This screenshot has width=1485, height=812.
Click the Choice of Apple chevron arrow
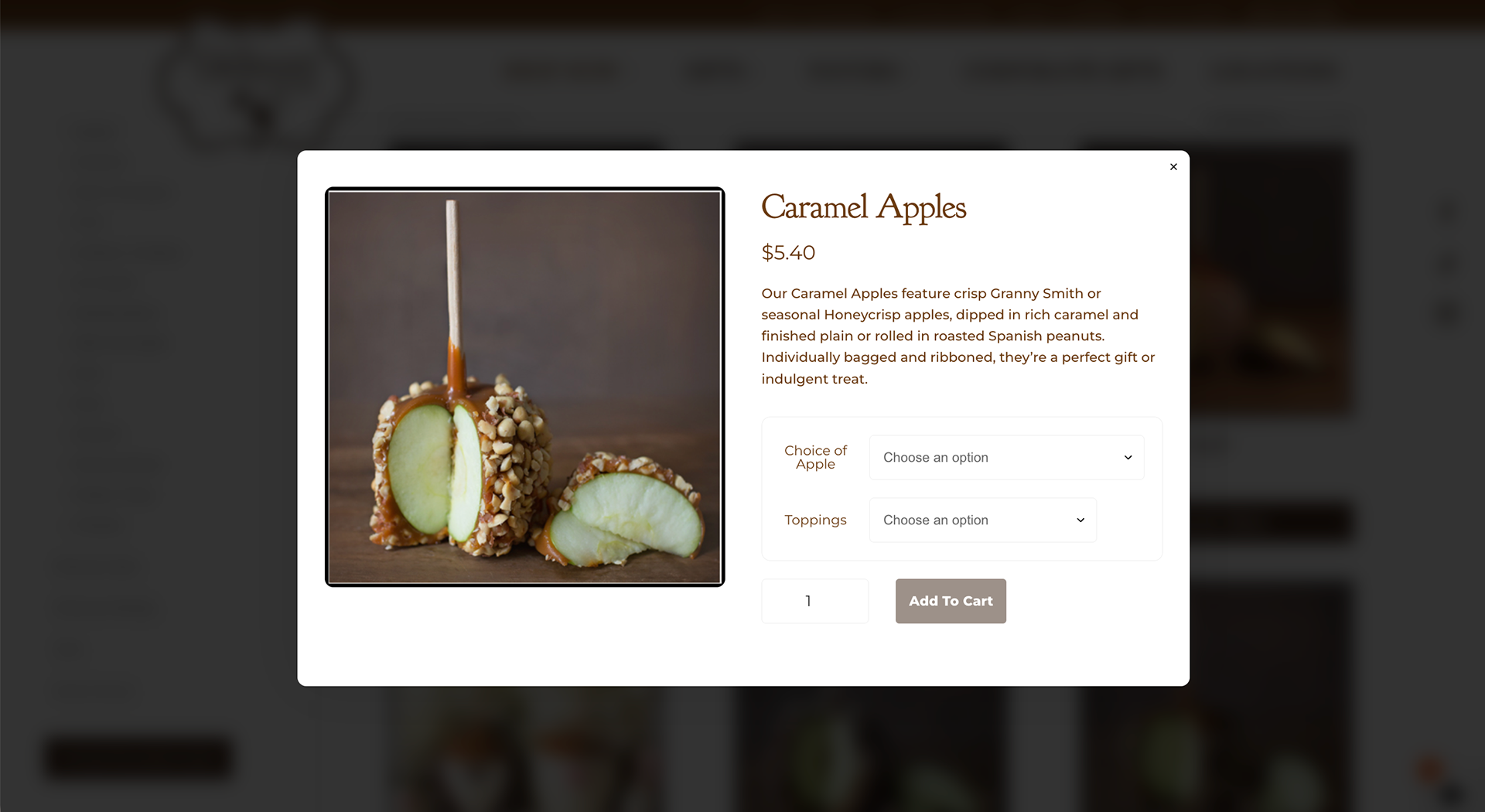pyautogui.click(x=1128, y=458)
